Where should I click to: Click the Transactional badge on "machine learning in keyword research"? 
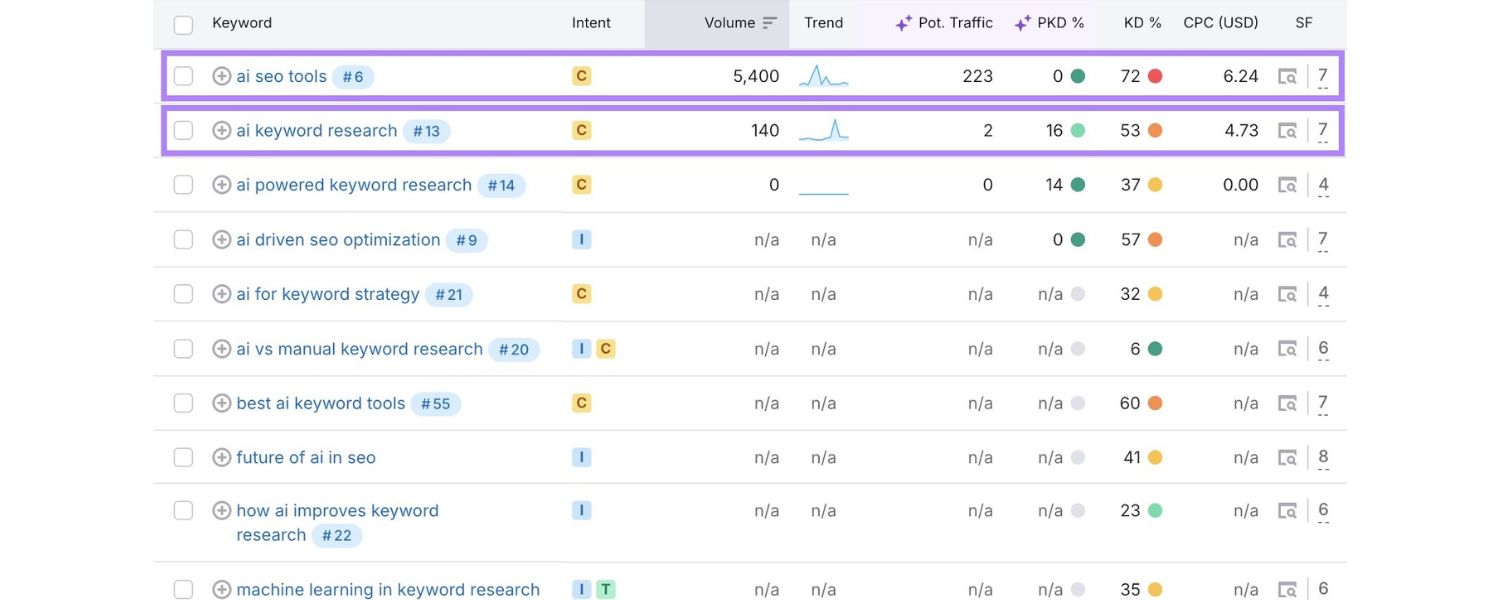[604, 589]
